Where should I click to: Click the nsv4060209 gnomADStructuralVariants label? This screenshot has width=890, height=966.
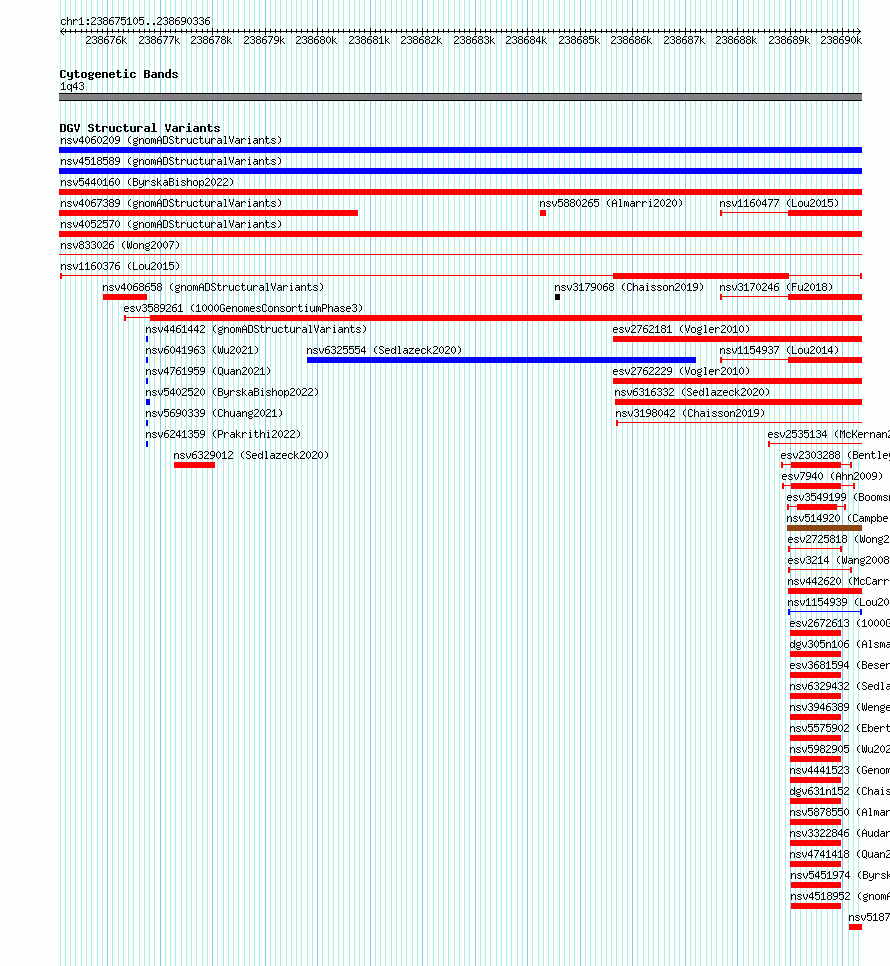click(x=171, y=140)
